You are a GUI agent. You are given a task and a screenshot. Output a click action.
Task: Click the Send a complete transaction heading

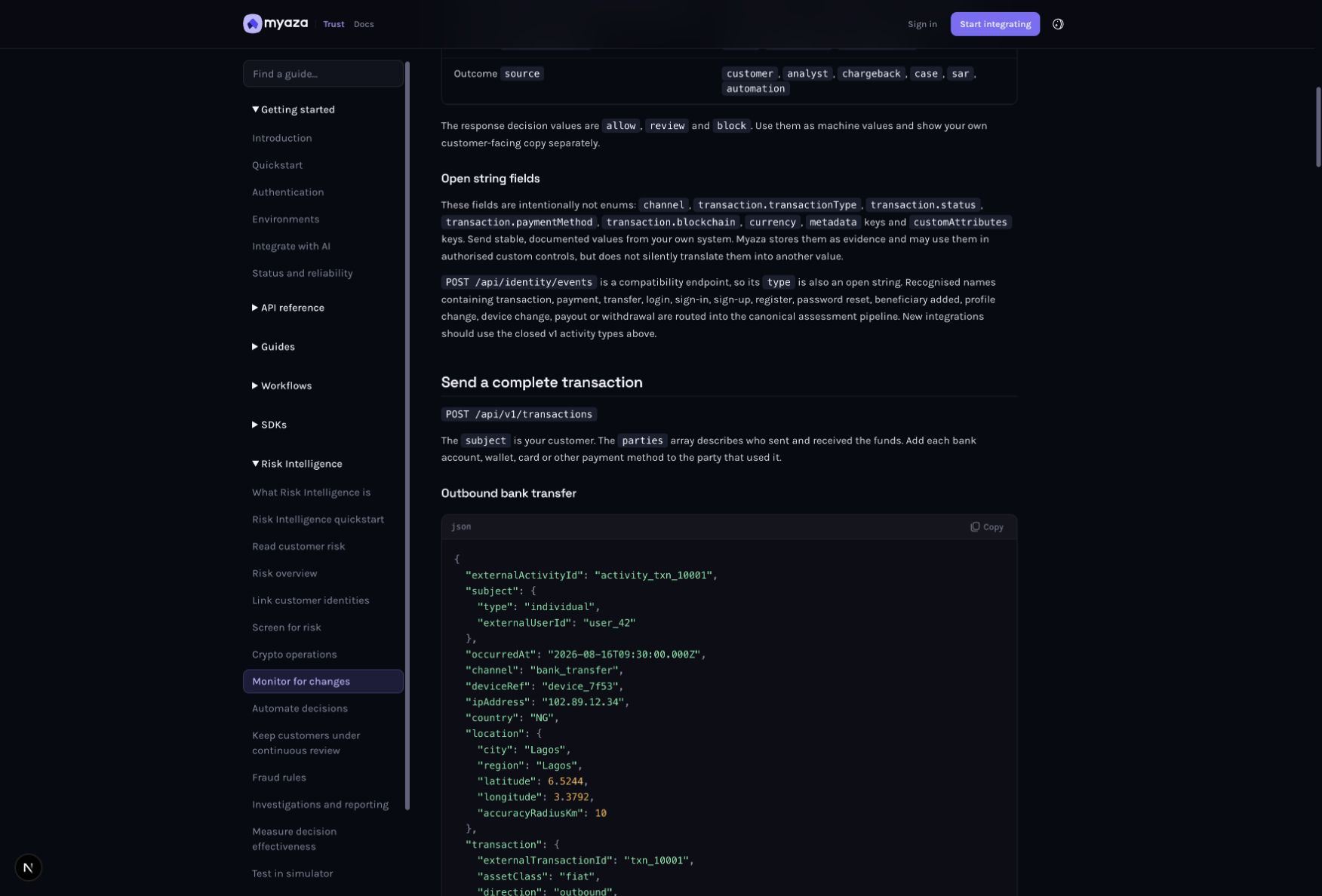[x=542, y=382]
